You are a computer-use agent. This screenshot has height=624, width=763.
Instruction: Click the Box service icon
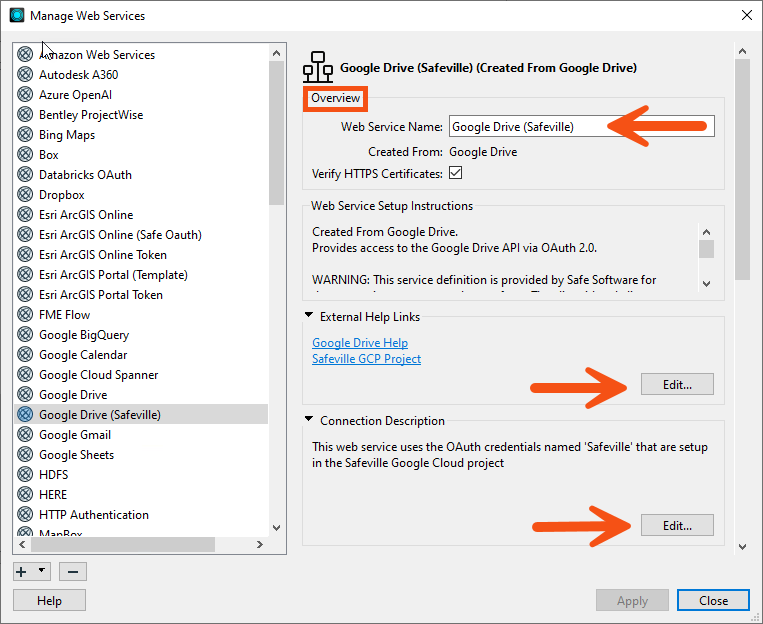click(x=25, y=154)
